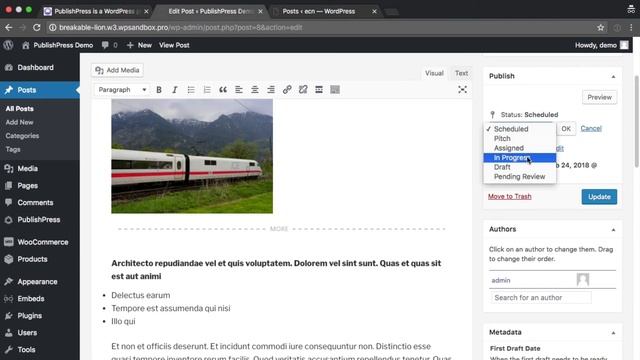Insert Read More tag icon
640x360 pixels.
pyautogui.click(x=319, y=90)
